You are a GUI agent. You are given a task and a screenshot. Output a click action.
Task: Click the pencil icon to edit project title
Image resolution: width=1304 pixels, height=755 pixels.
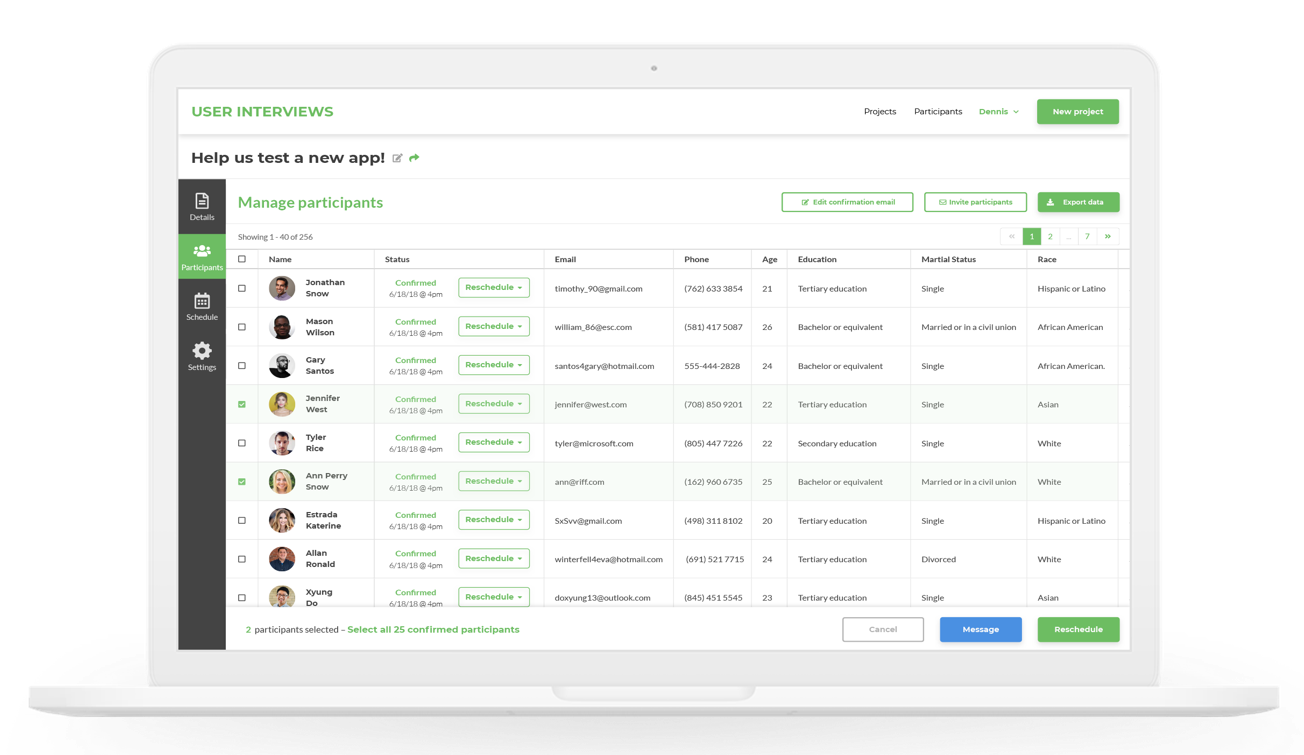[x=397, y=158]
